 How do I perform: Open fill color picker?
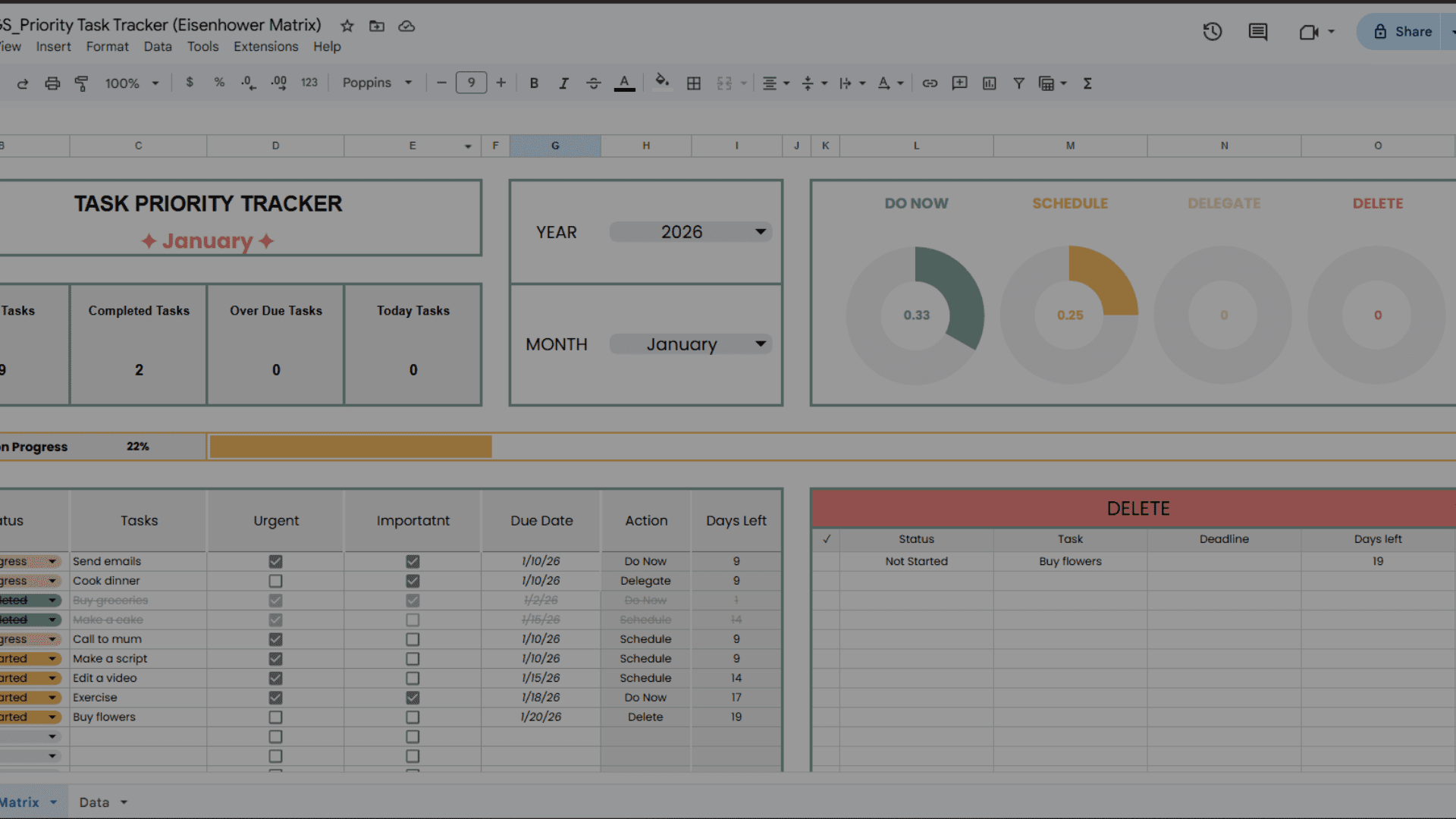(x=662, y=83)
